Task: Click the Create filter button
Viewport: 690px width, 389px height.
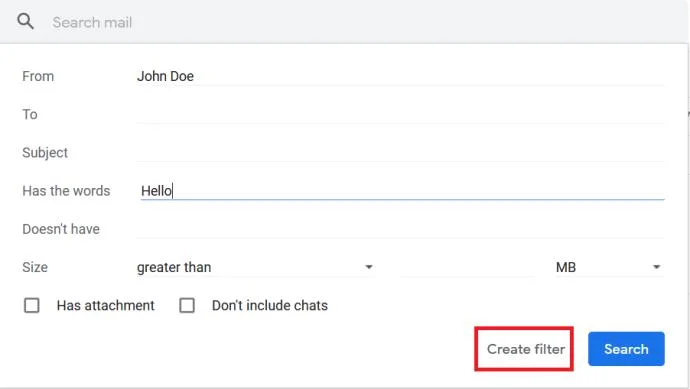Action: point(525,349)
